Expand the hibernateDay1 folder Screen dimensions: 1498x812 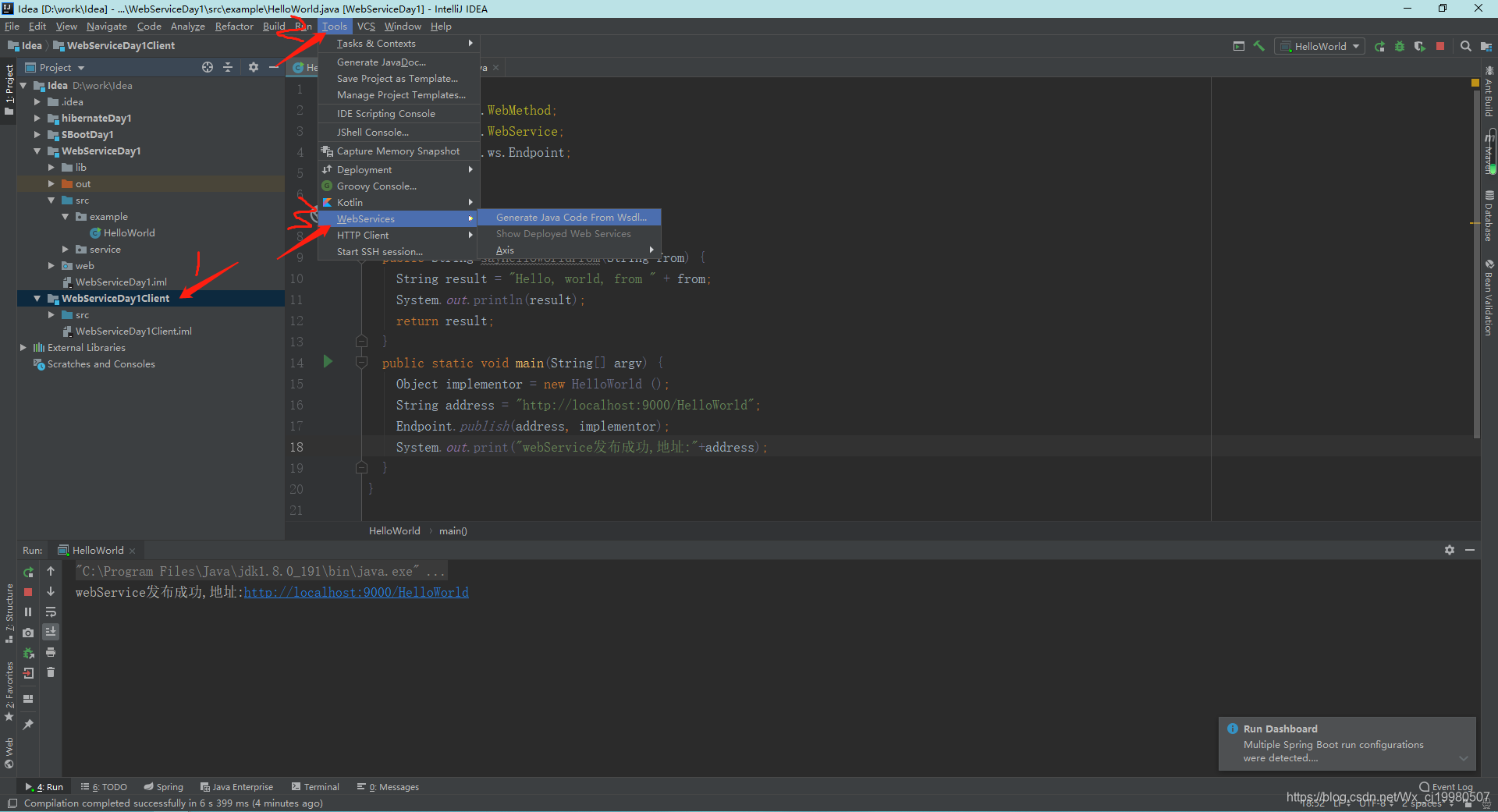[37, 119]
